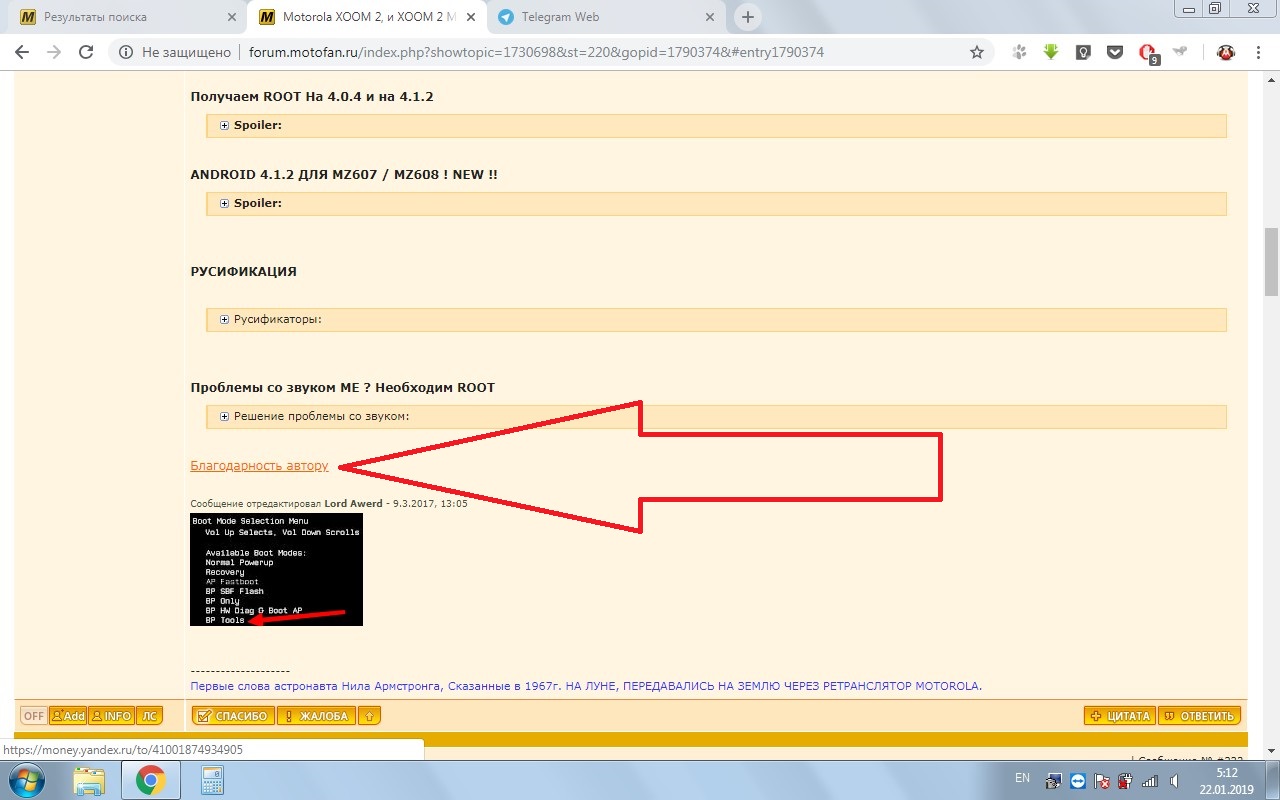Go forward in the browser

54,52
